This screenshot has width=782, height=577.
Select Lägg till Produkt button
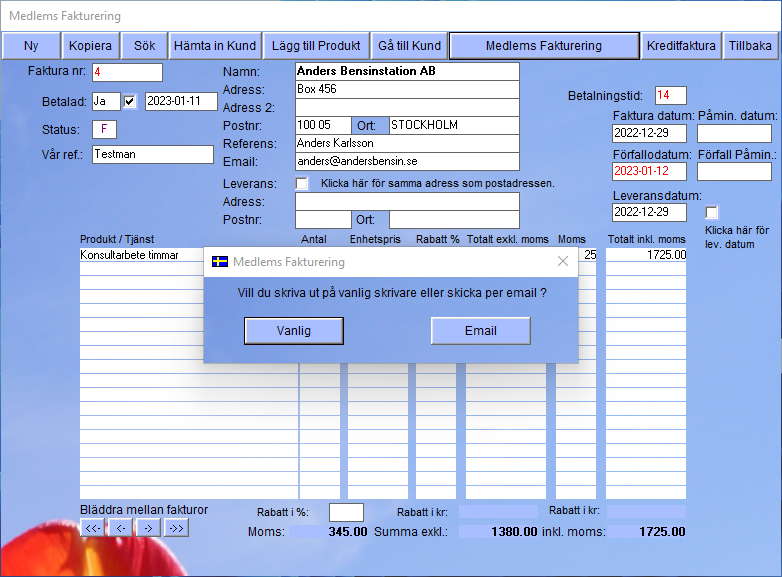(317, 46)
